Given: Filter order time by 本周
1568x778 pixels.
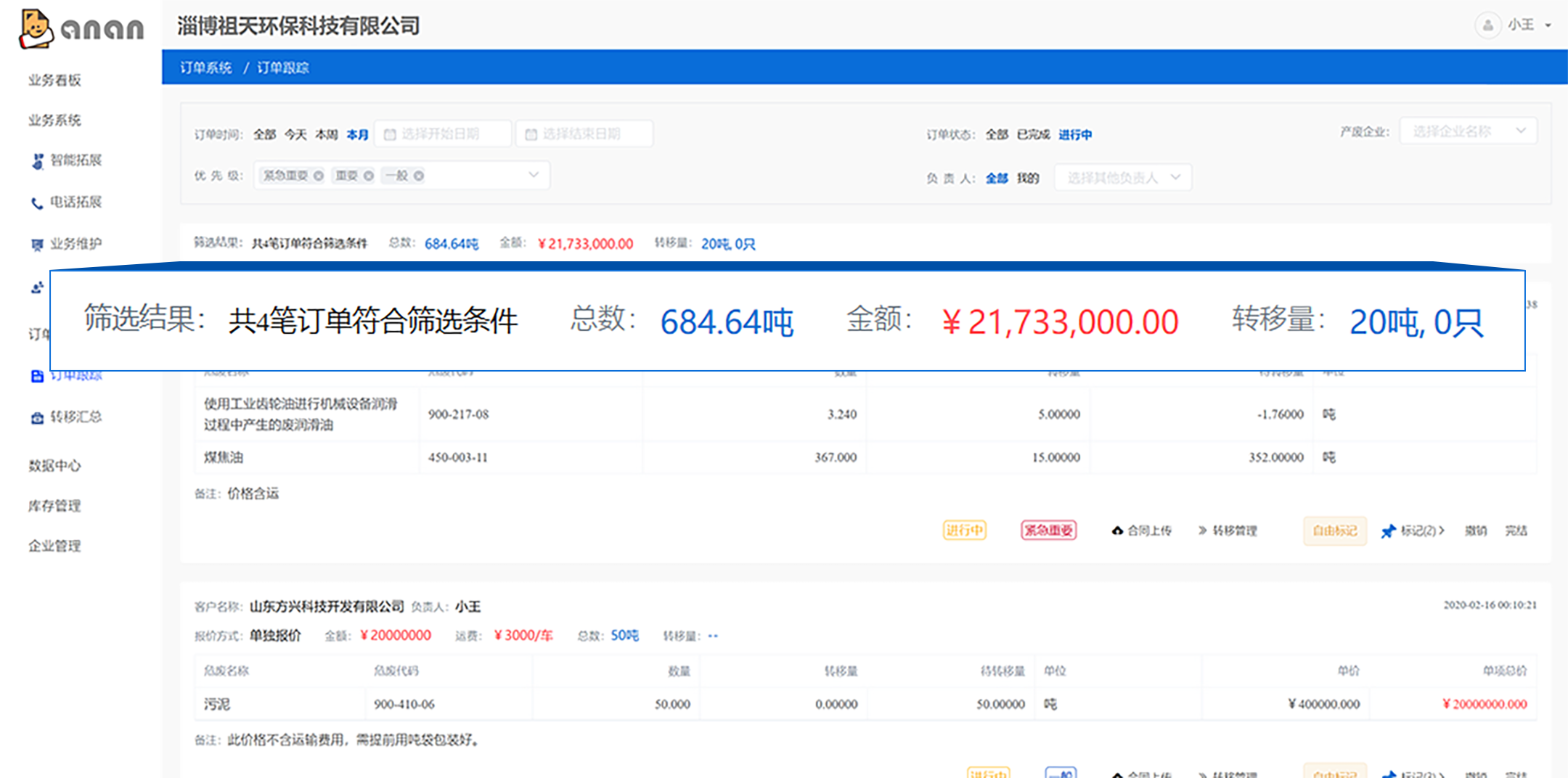Looking at the screenshot, I should (327, 134).
